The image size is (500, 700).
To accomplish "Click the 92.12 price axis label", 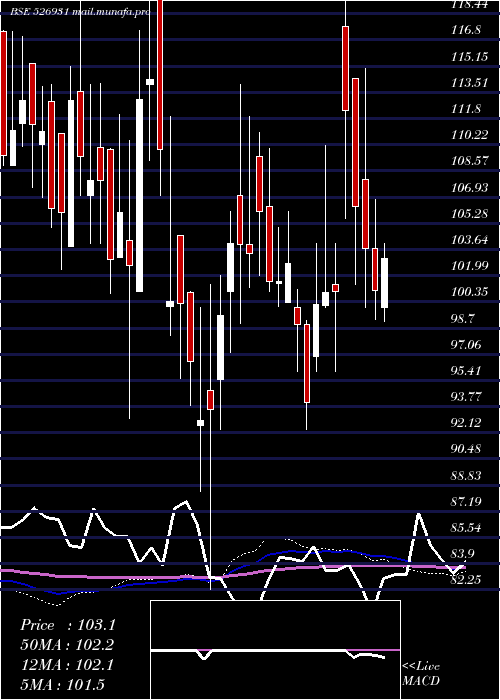I will pyautogui.click(x=467, y=423).
